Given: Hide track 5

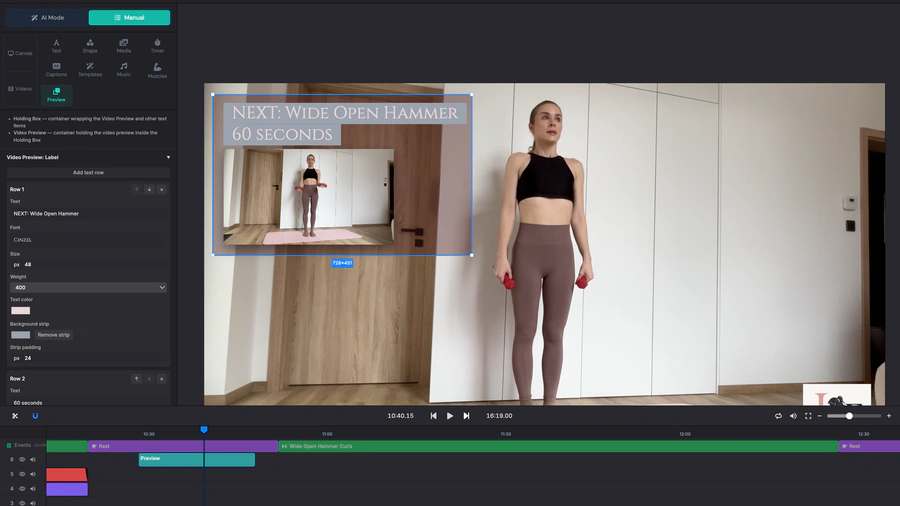Looking at the screenshot, I should (x=22, y=474).
